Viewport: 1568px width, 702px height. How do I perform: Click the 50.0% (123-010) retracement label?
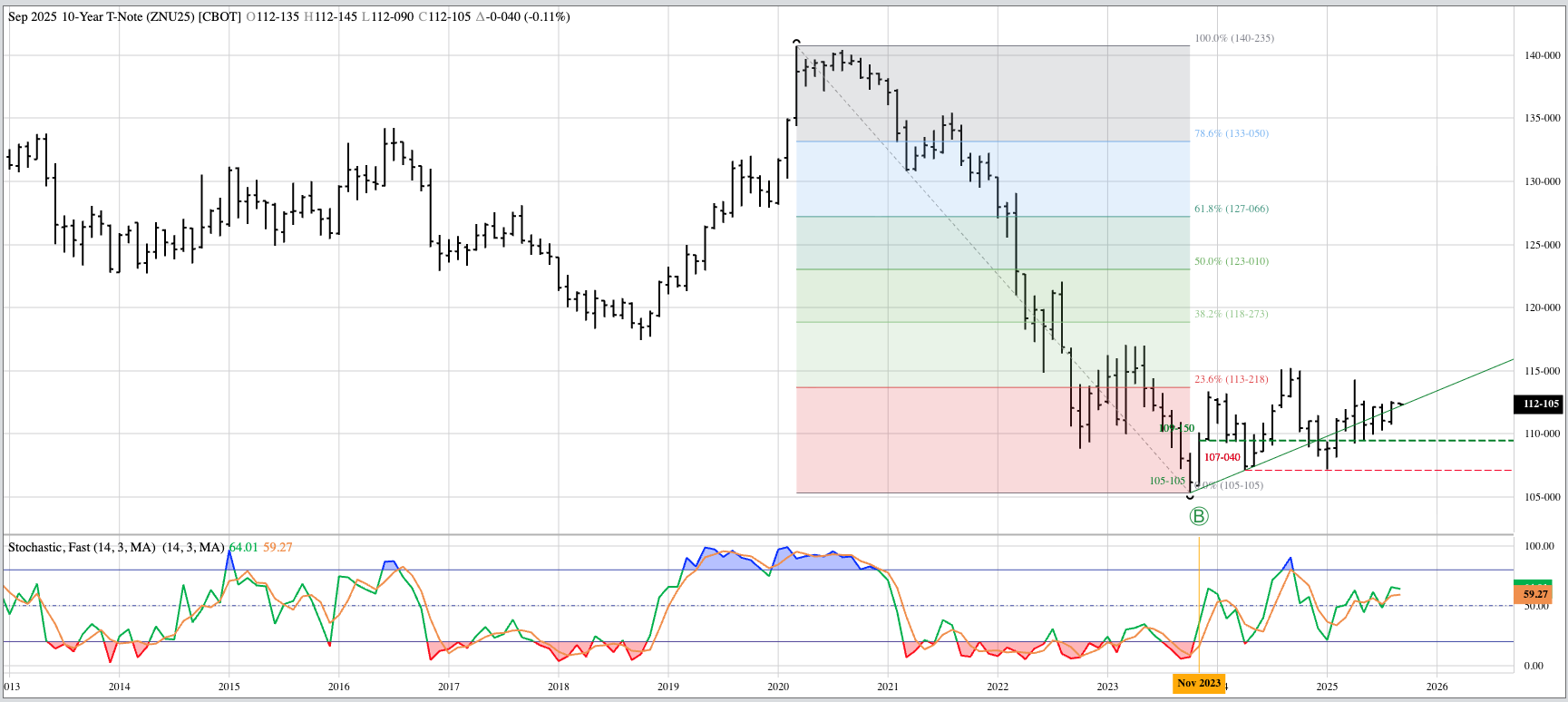1231,261
